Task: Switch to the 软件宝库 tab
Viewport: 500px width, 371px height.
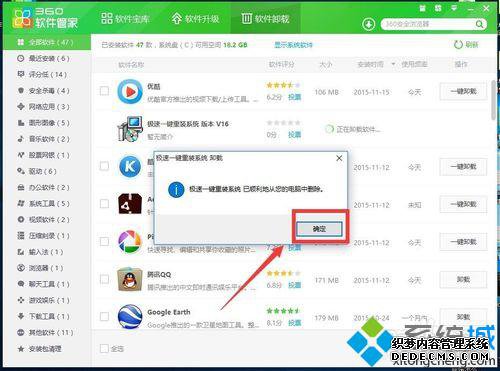Action: click(125, 18)
